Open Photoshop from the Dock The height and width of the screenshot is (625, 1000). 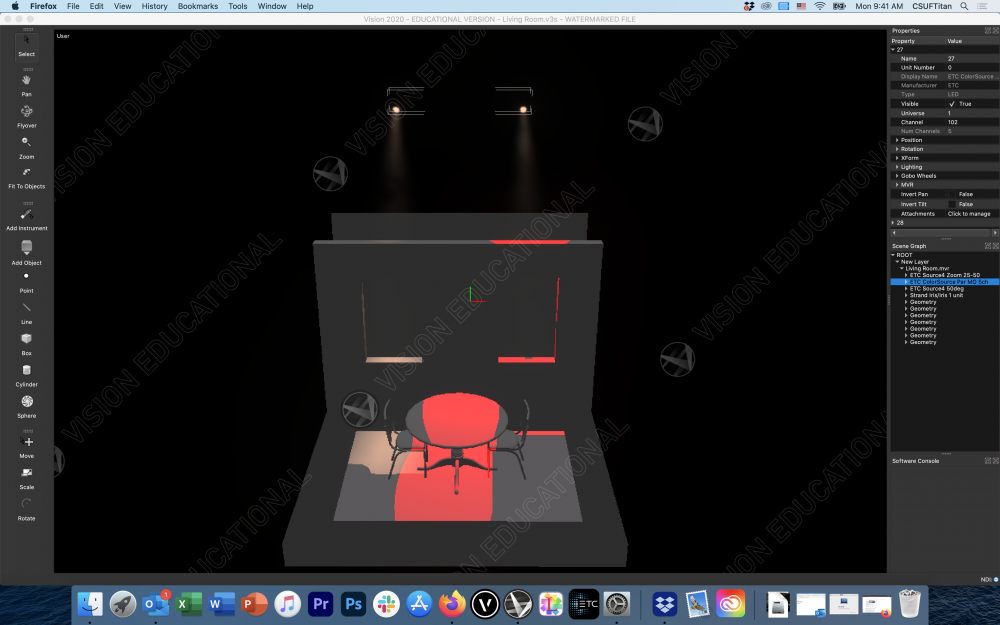point(352,604)
